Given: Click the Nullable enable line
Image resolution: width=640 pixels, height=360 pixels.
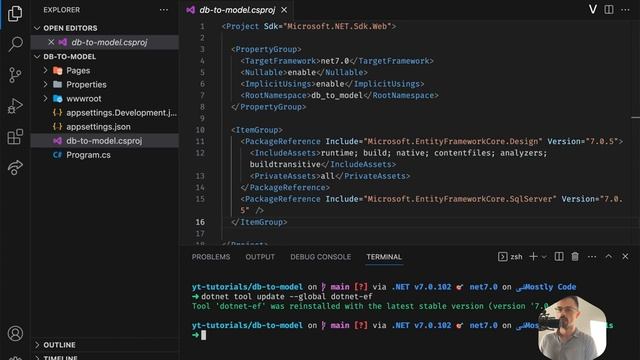Looking at the screenshot, I should (x=304, y=72).
